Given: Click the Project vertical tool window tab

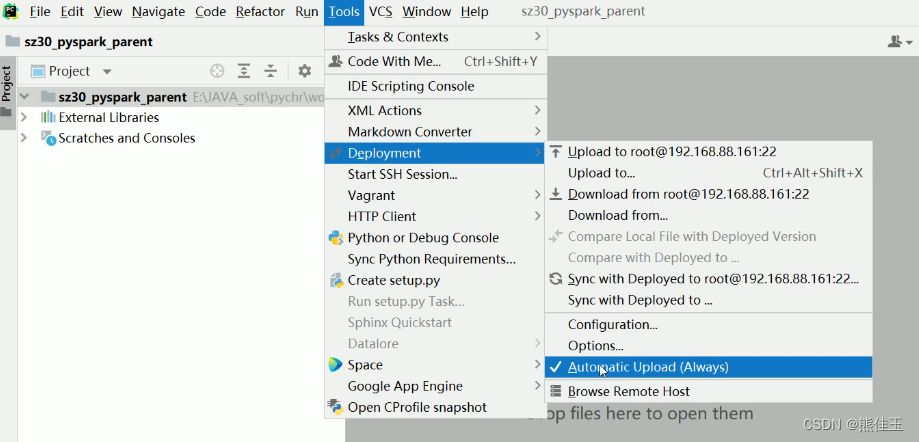Looking at the screenshot, I should pyautogui.click(x=6, y=83).
